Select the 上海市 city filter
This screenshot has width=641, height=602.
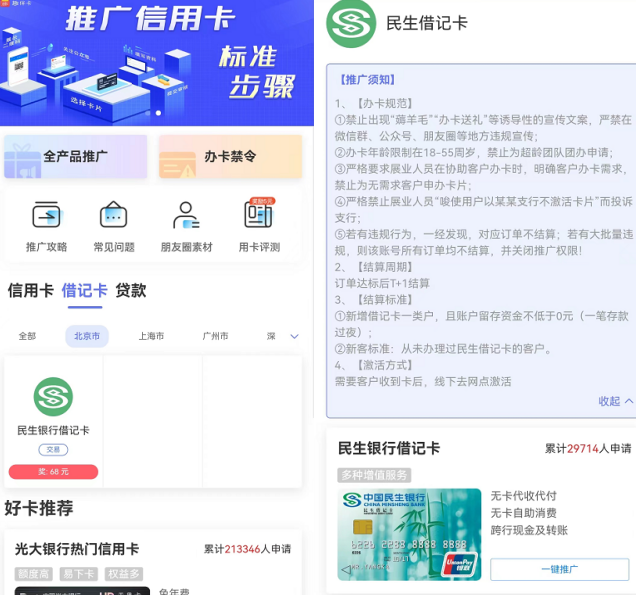tap(151, 337)
